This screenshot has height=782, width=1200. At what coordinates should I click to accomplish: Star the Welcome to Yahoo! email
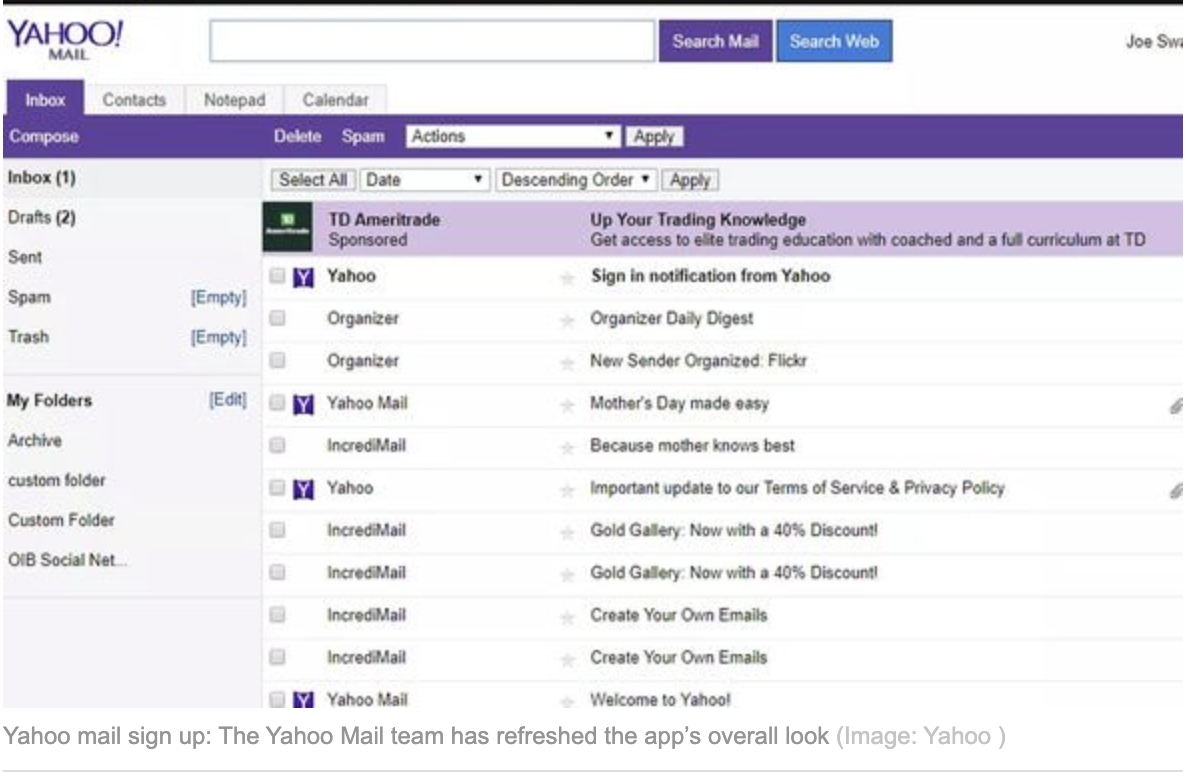(x=568, y=701)
